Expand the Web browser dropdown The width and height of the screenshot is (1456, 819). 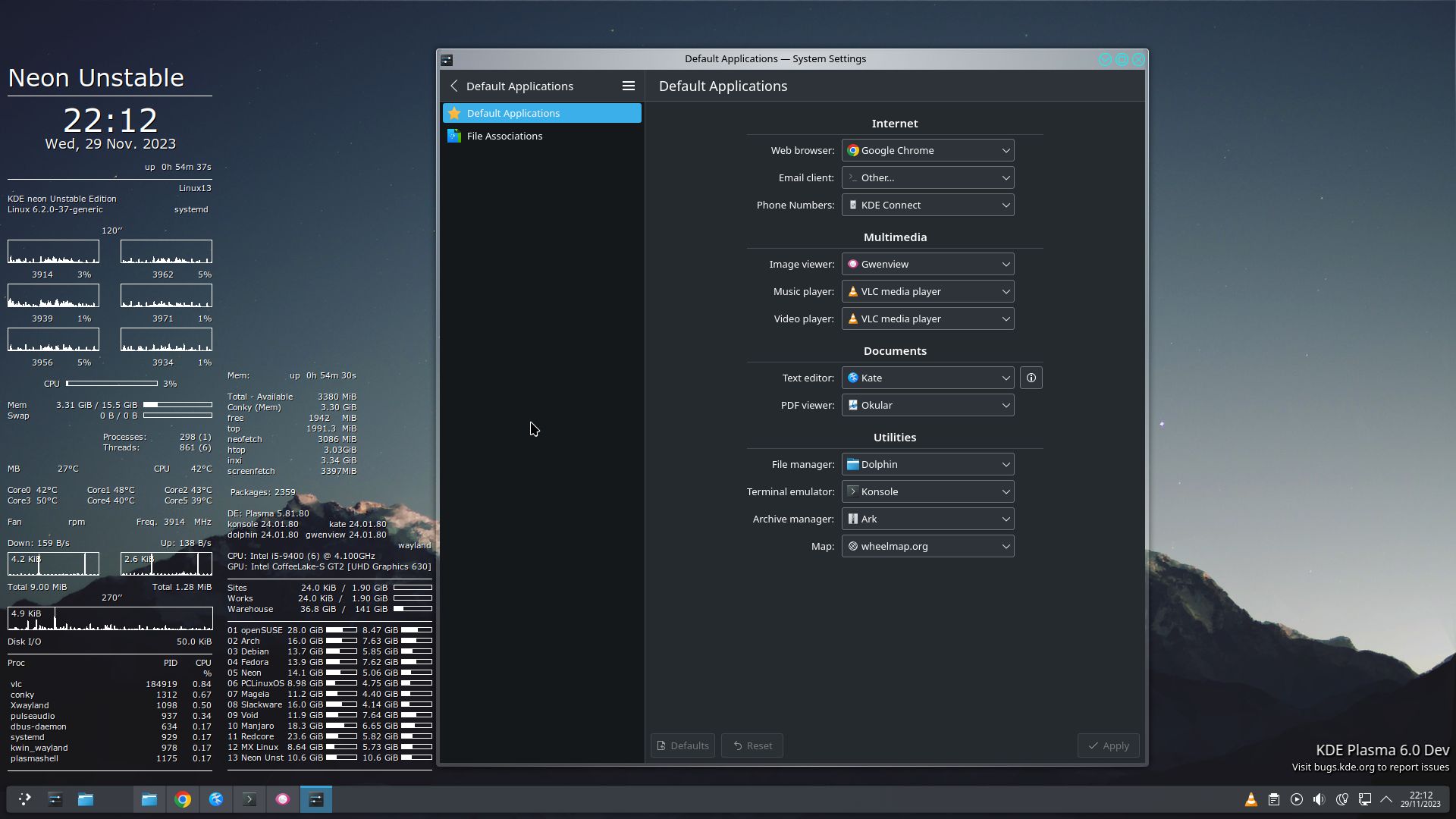(927, 150)
